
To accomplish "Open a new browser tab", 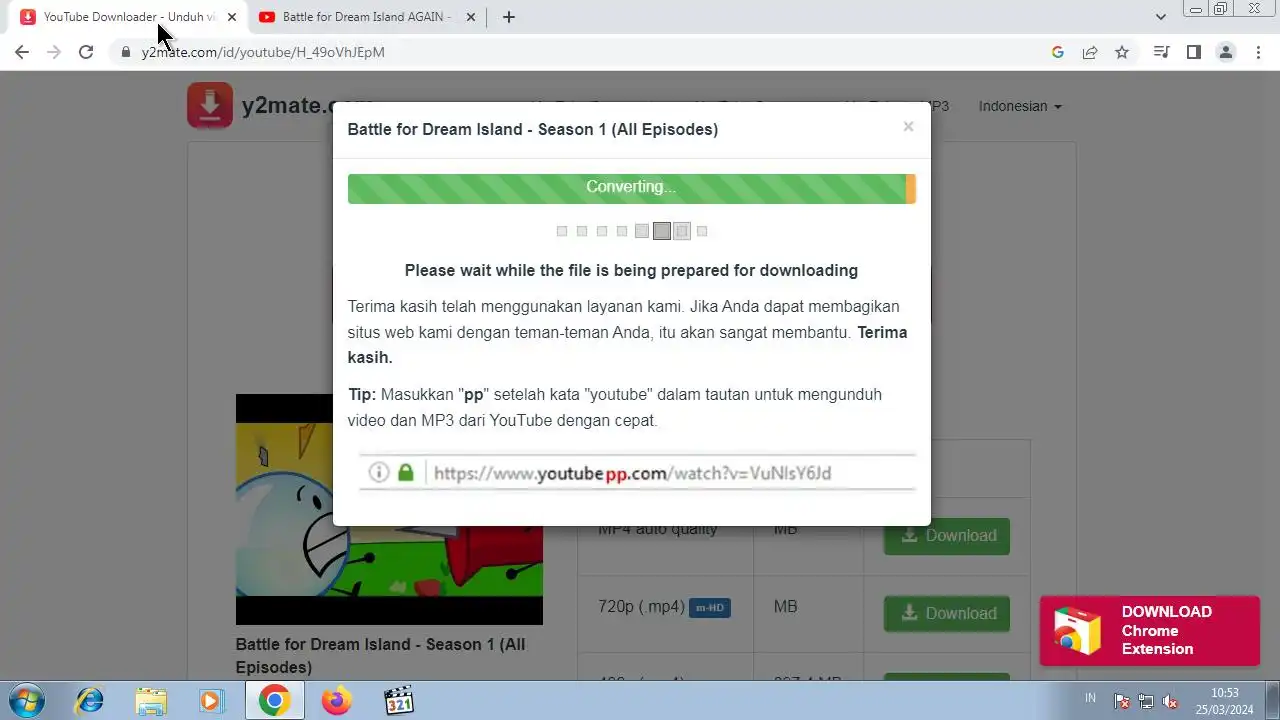I will (x=509, y=17).
